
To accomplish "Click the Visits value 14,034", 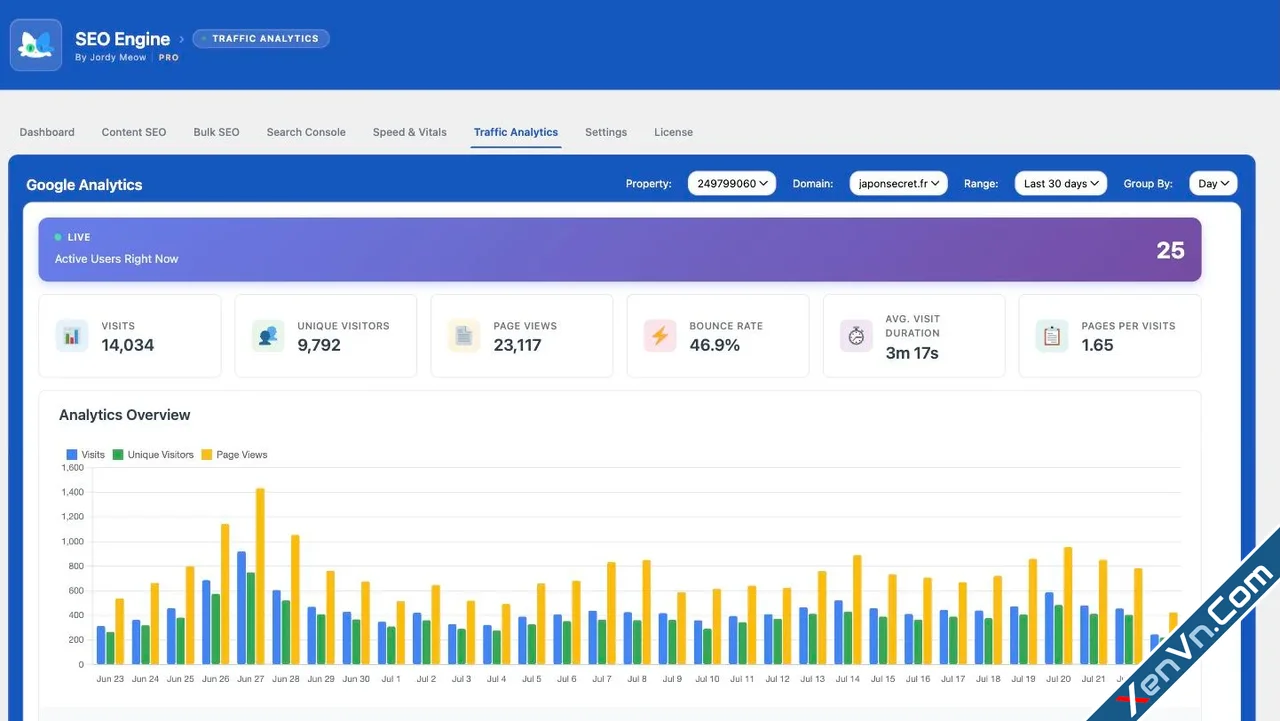I will [128, 345].
